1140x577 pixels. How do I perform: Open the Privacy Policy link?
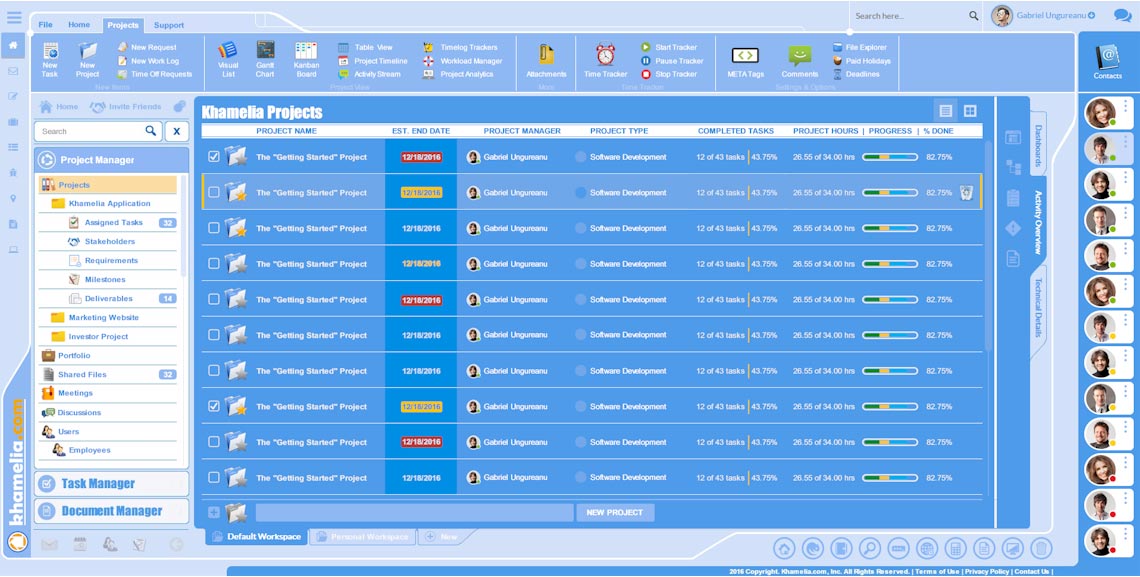pyautogui.click(x=987, y=572)
